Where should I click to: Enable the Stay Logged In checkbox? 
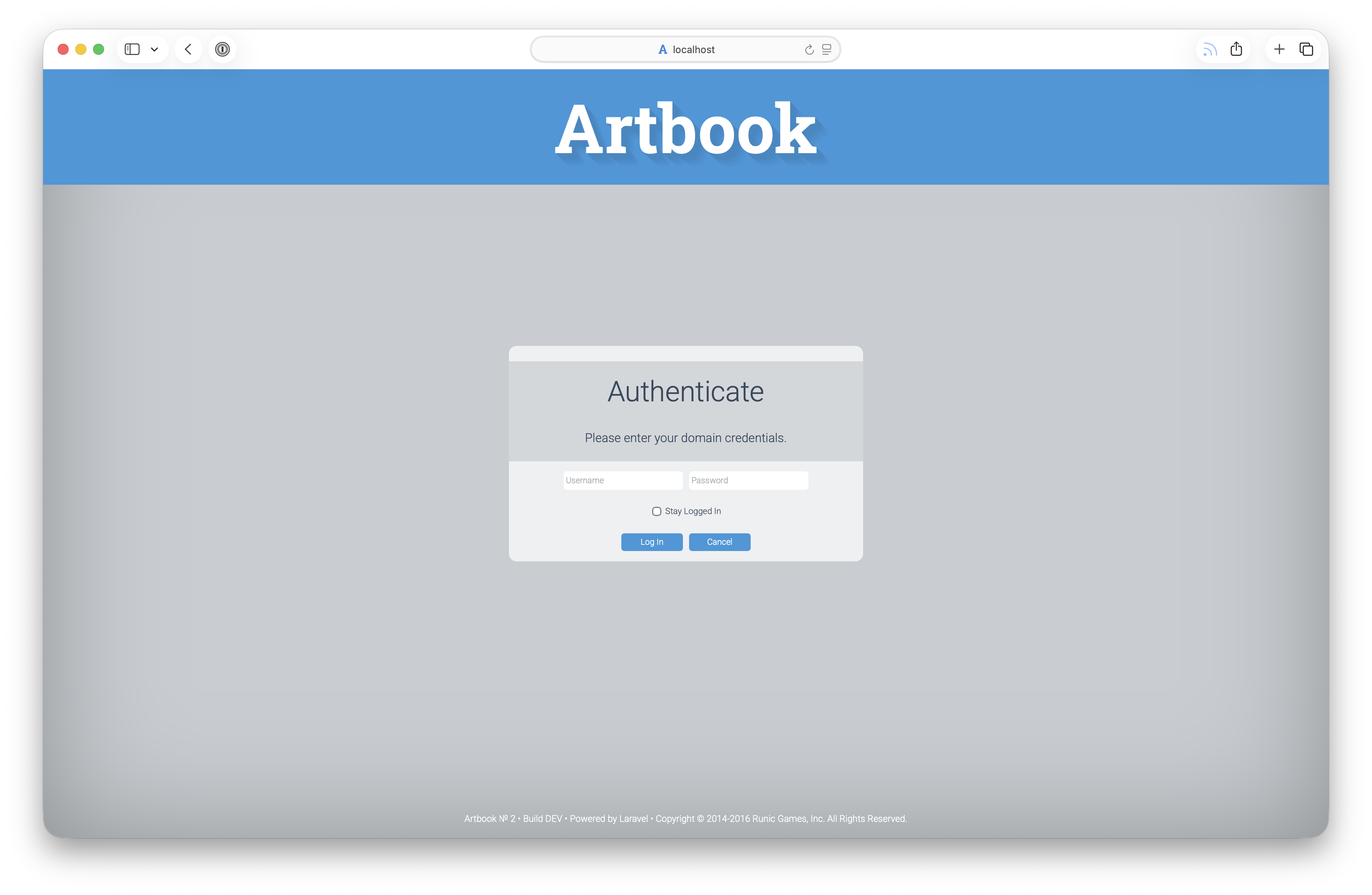[657, 511]
